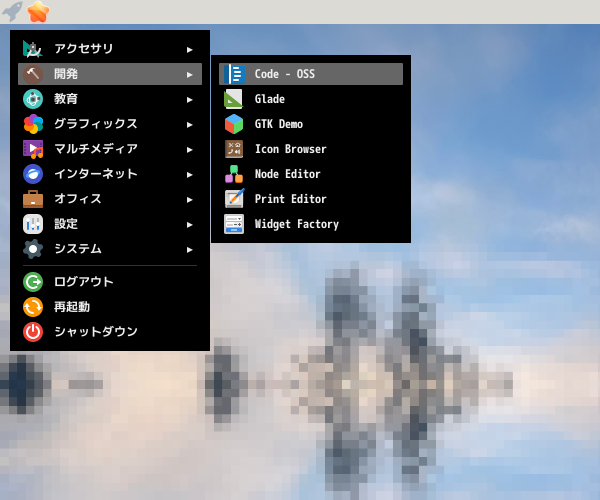The width and height of the screenshot is (600, 500).
Task: Open the オフィス menu category
Action: [110, 199]
